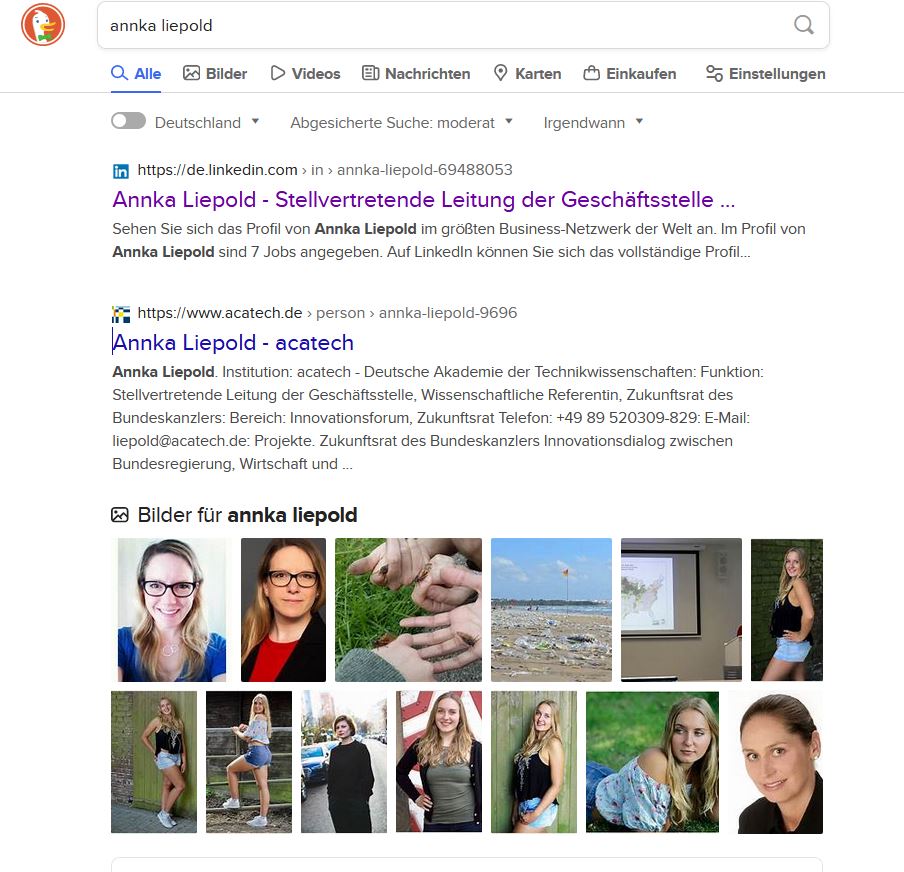Open the beach with litter image thumbnail

[x=551, y=610]
